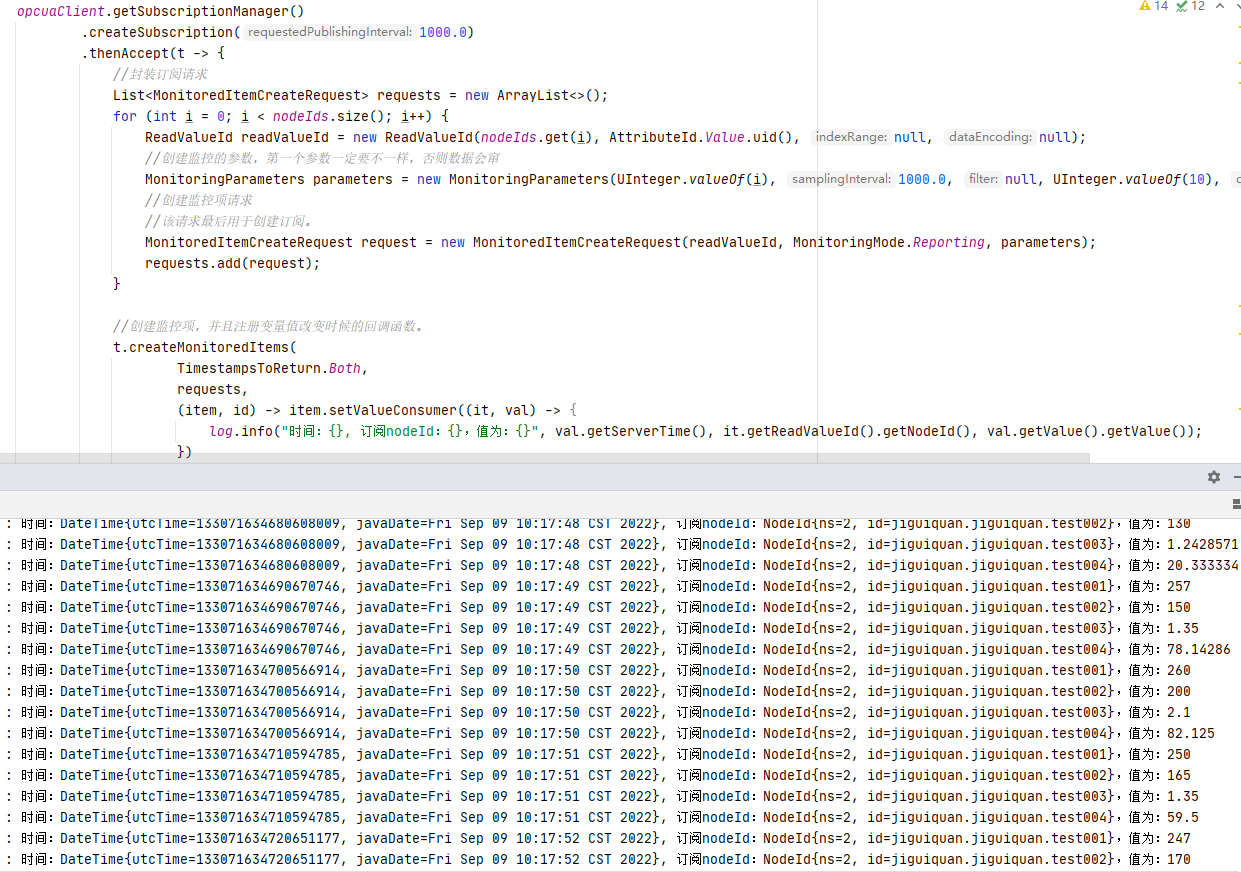The image size is (1241, 872).
Task: Click the requestedPublishingInterval parameter hint
Action: [329, 32]
